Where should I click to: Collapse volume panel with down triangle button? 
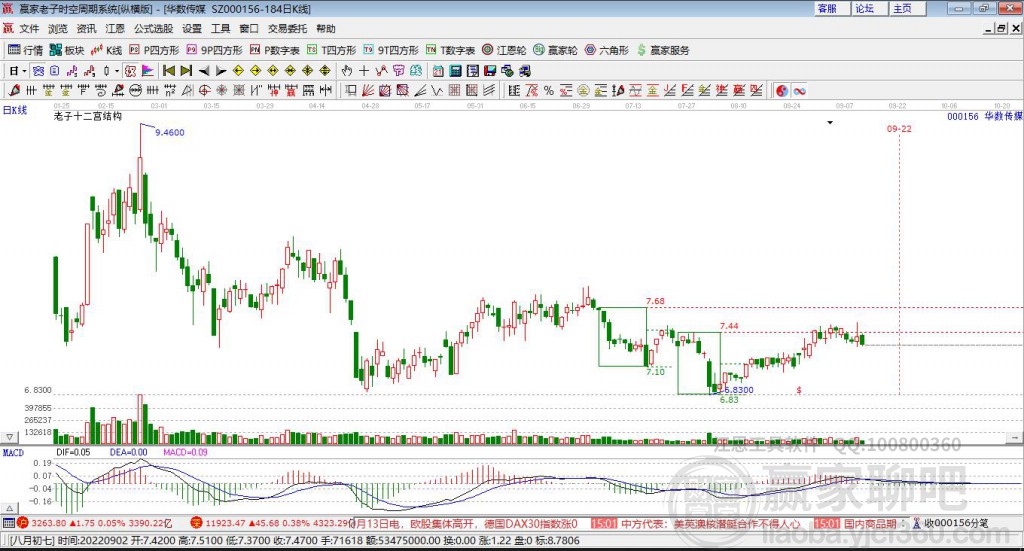(x=9, y=437)
